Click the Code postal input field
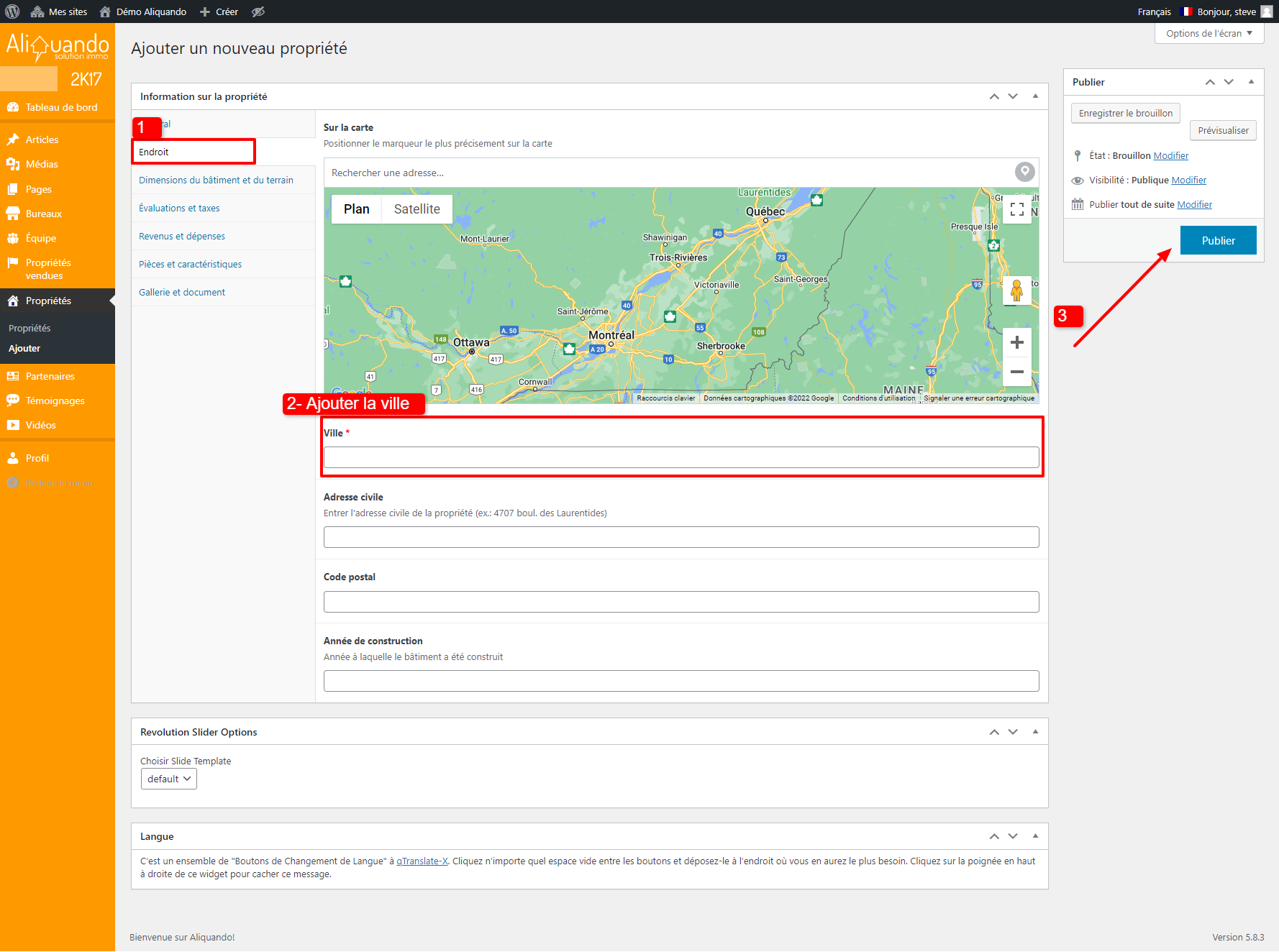Image resolution: width=1279 pixels, height=952 pixels. [x=681, y=602]
